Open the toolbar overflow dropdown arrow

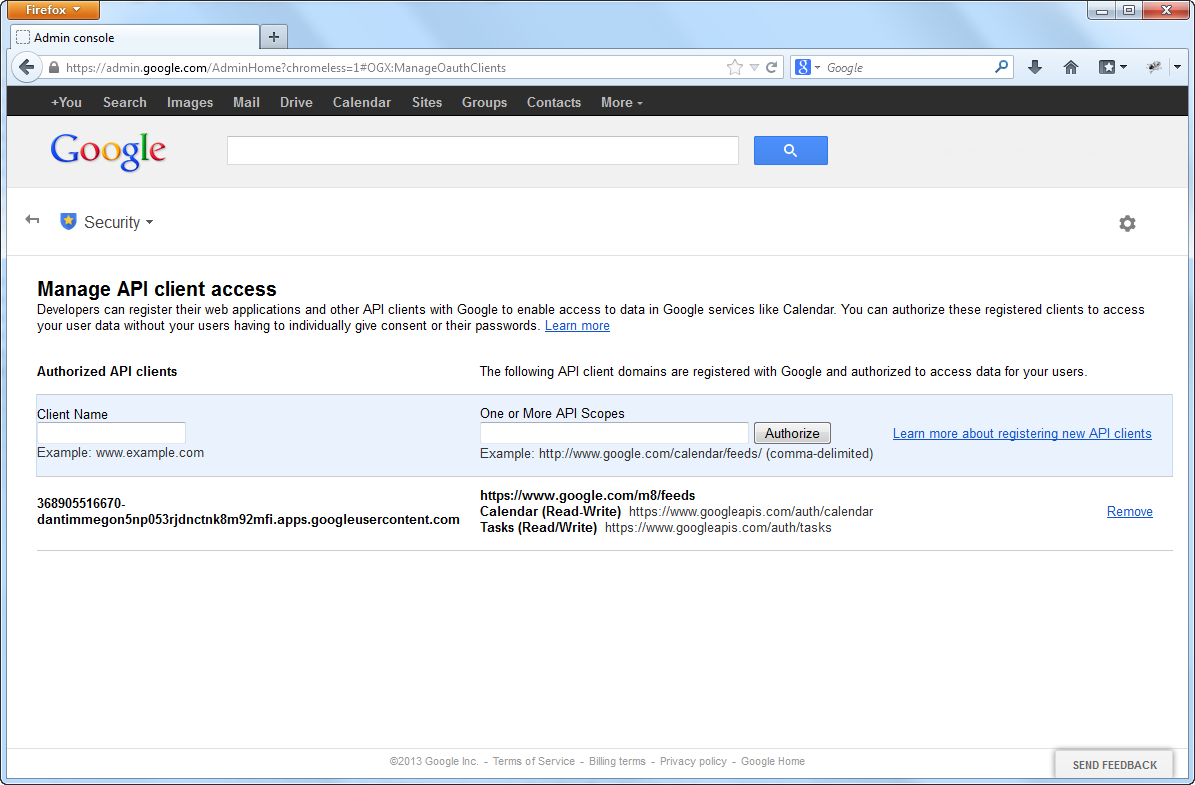click(1177, 67)
